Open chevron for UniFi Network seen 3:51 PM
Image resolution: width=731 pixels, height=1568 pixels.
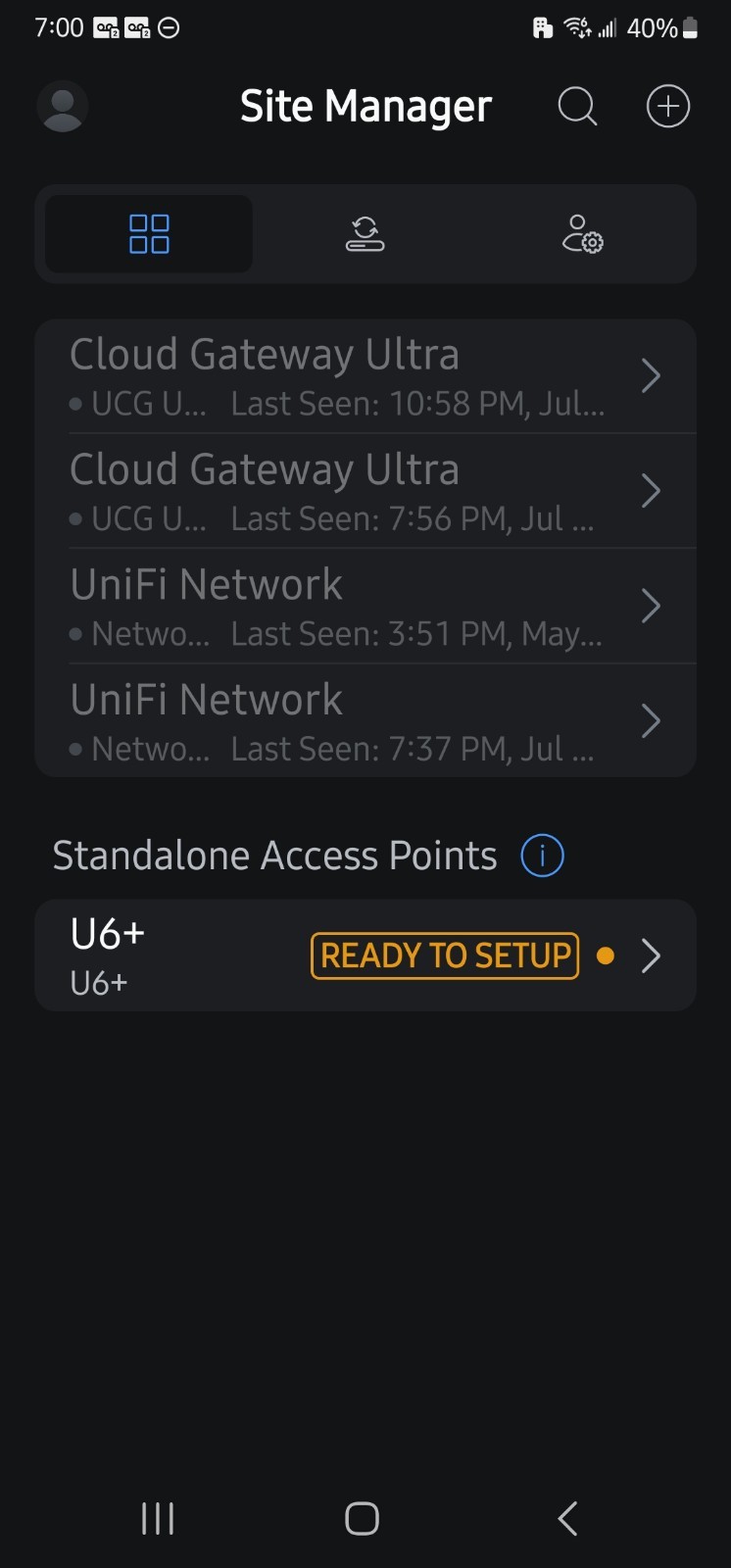[x=651, y=607]
